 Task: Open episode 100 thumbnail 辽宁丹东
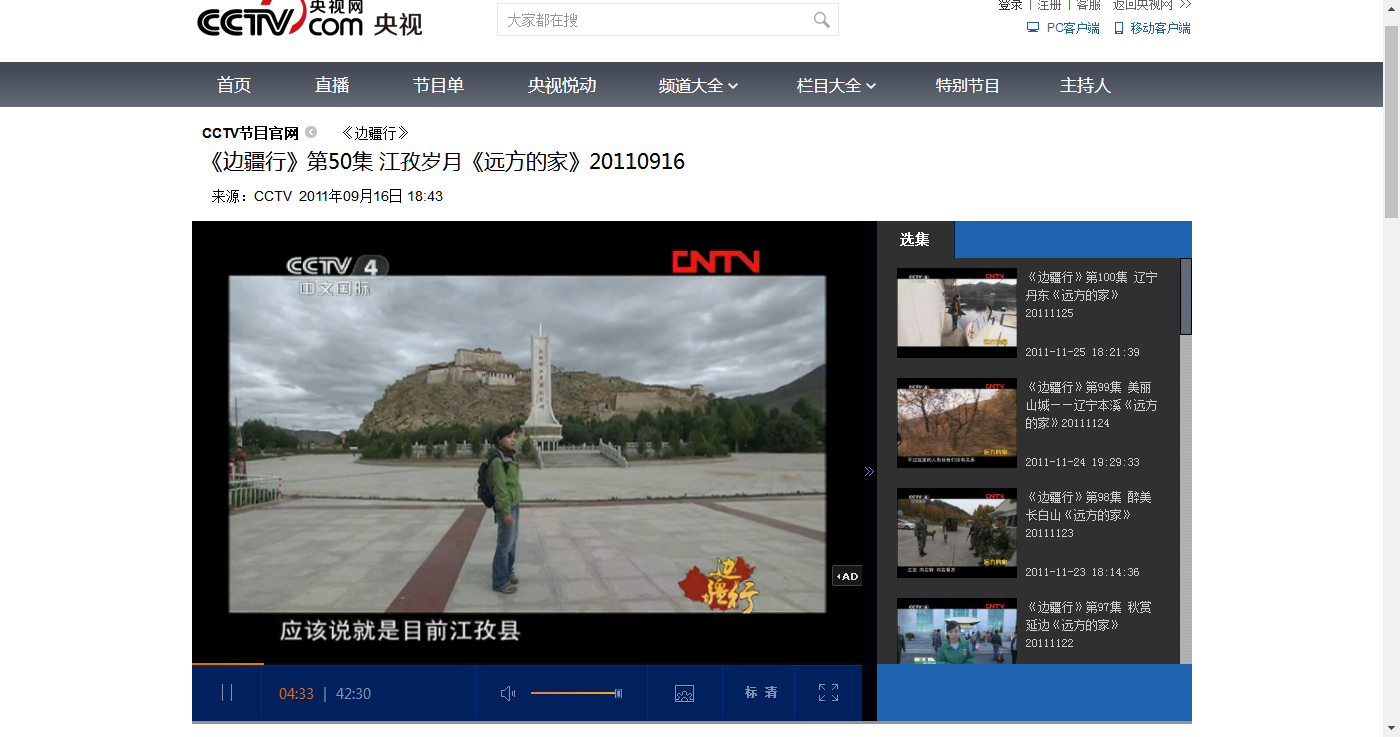[956, 312]
